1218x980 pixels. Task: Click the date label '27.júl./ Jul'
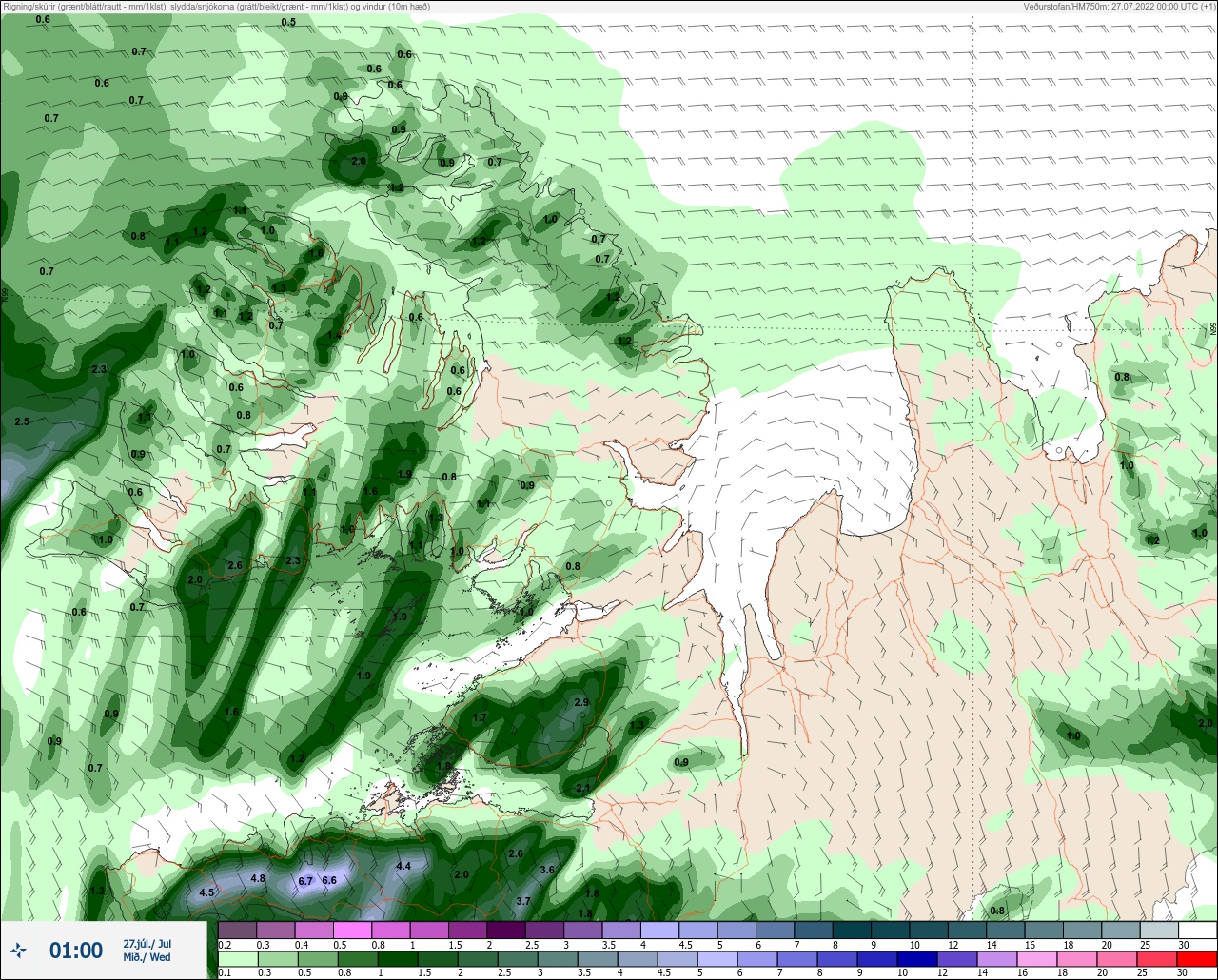click(x=147, y=943)
